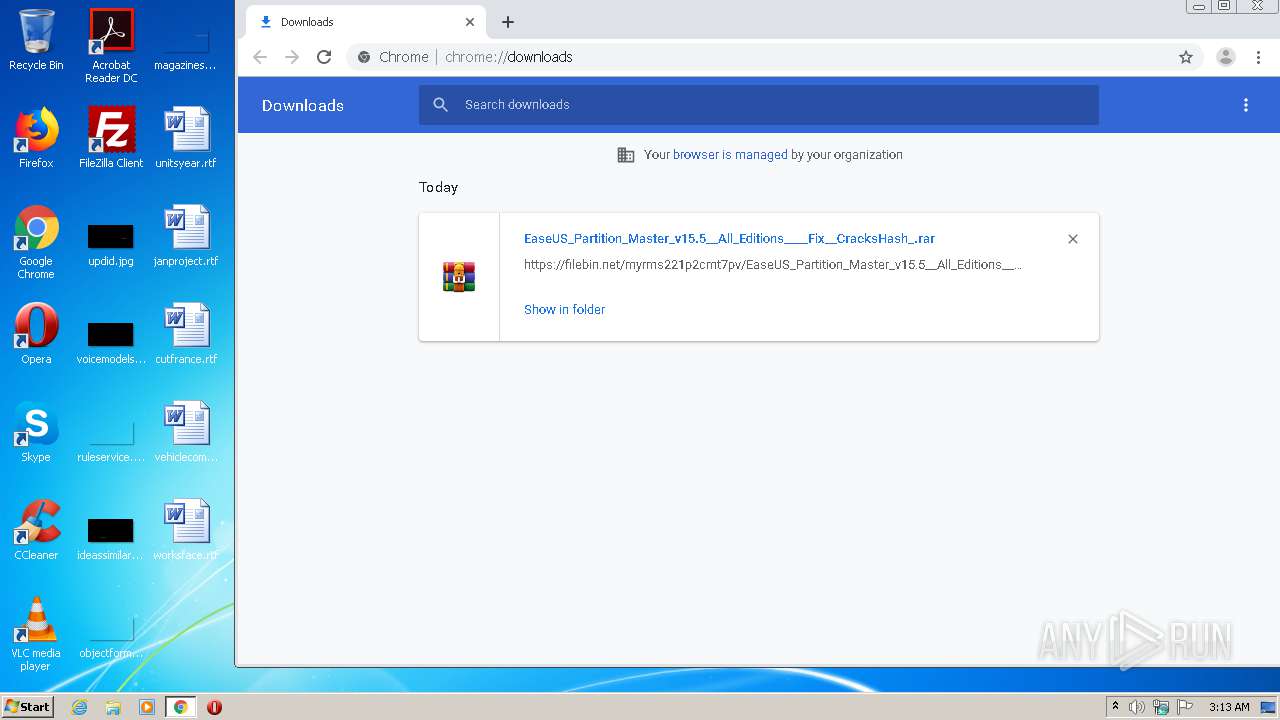The width and height of the screenshot is (1280, 720).
Task: Open the media player taskbar icon
Action: (x=147, y=707)
